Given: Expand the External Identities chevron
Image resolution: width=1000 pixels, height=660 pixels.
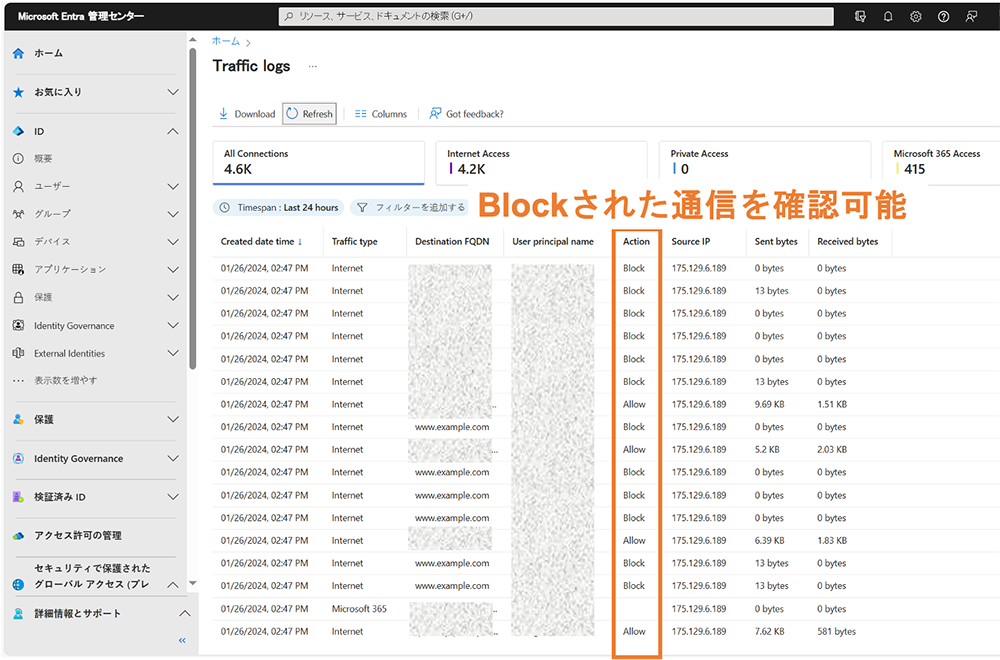Looking at the screenshot, I should coord(173,353).
